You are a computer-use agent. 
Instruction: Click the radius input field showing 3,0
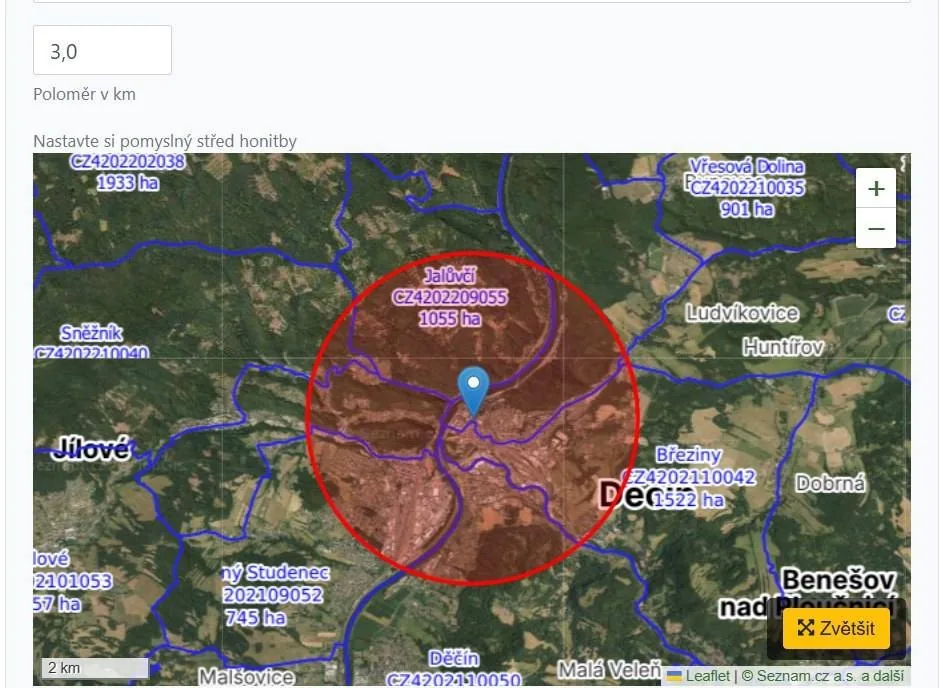point(103,50)
